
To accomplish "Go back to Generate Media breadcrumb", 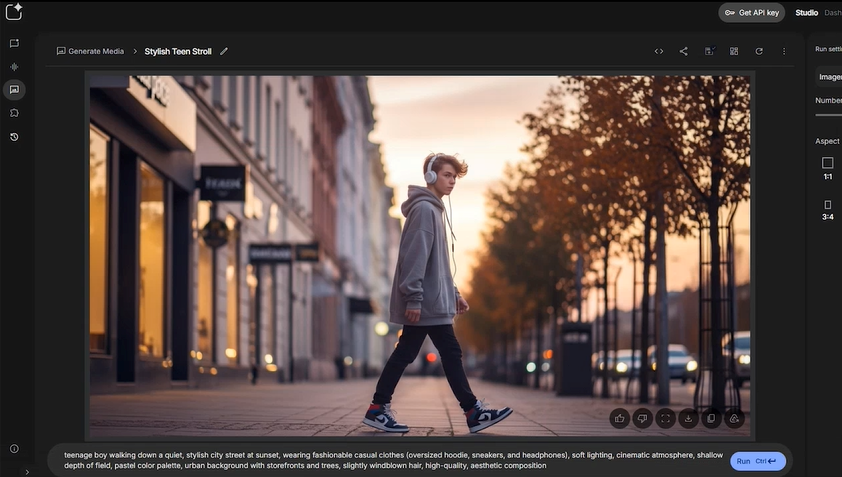I will [x=90, y=52].
